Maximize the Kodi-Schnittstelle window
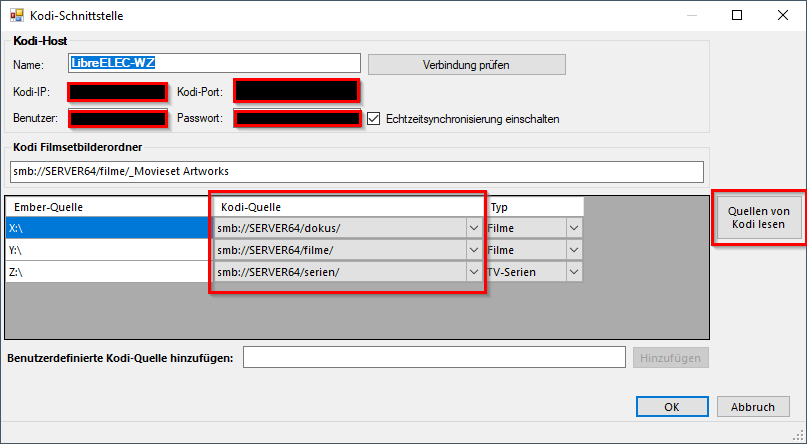Image resolution: width=807 pixels, height=444 pixels. [x=737, y=15]
